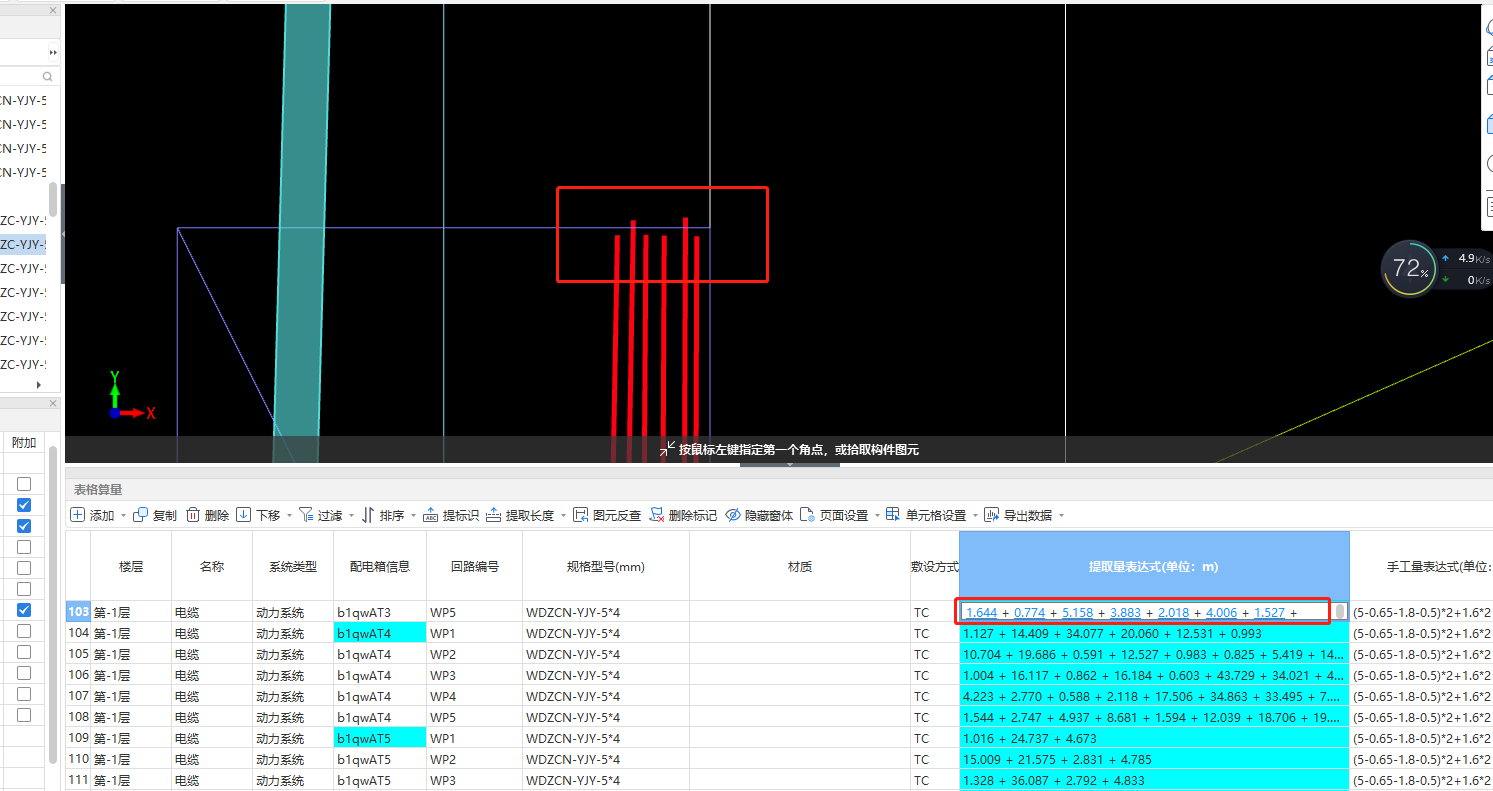The height and width of the screenshot is (791, 1493).
Task: Click WP4 cell in row 107
Action: click(474, 696)
